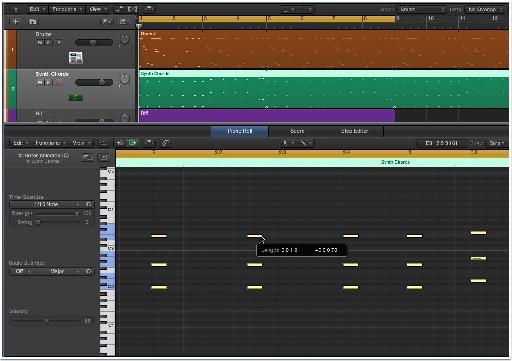Click the rightmost icon in track header bar
This screenshot has height=361, width=512.
point(123,22)
